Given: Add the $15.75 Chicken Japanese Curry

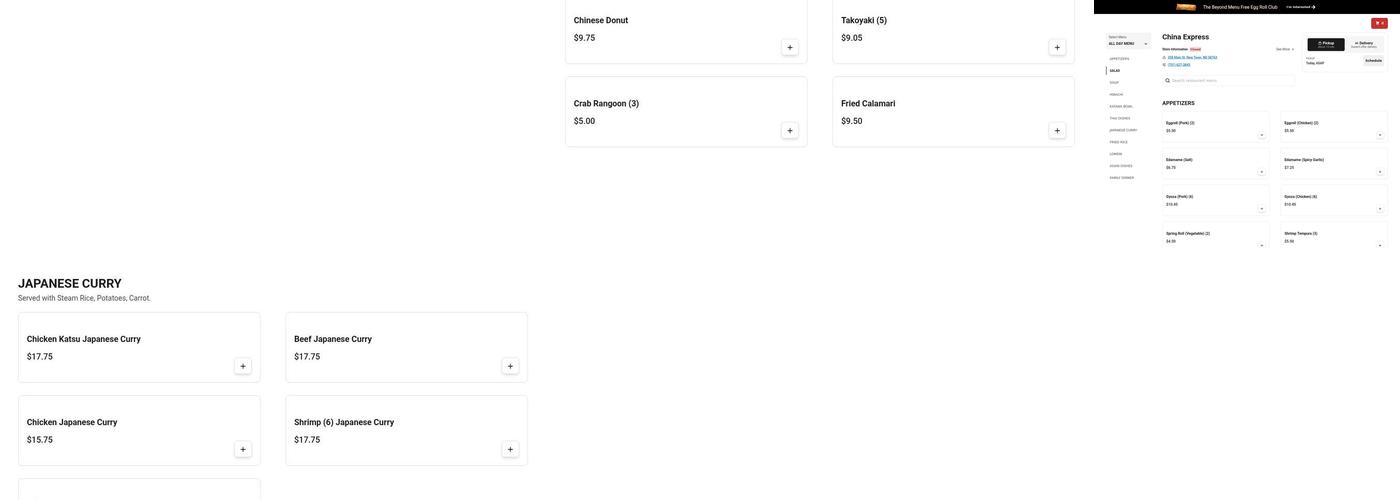Looking at the screenshot, I should (x=242, y=449).
